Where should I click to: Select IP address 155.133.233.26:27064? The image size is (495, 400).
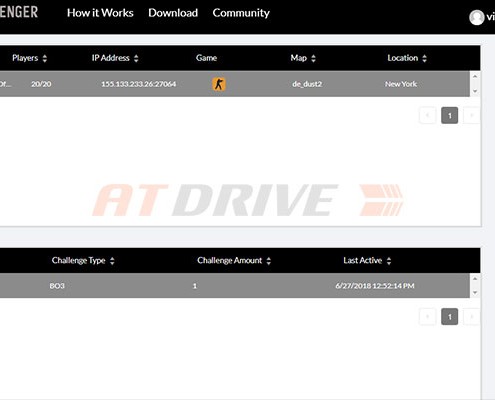pos(139,84)
